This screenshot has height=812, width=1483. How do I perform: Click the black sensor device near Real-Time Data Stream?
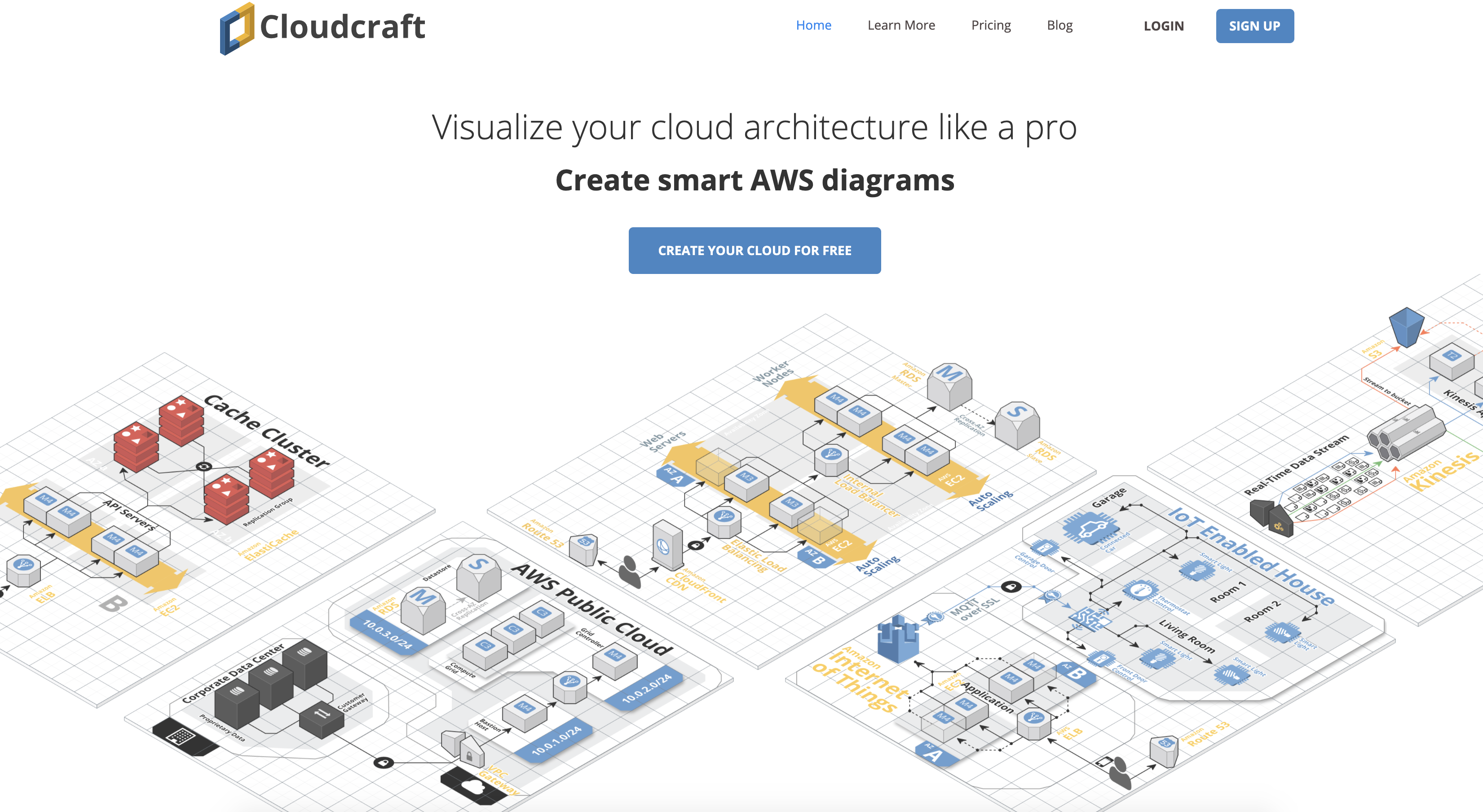[x=1272, y=518]
